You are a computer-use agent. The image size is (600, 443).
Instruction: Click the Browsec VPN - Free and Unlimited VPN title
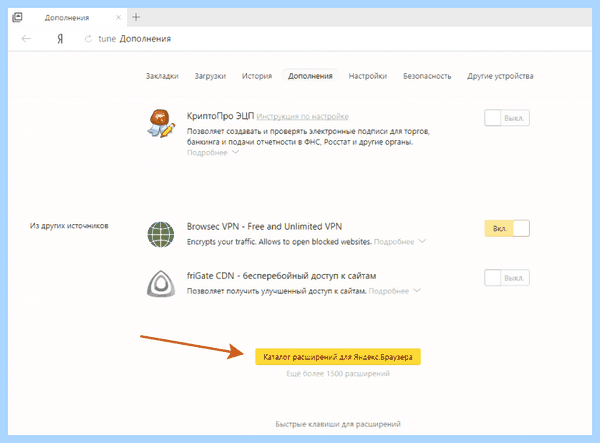(264, 226)
